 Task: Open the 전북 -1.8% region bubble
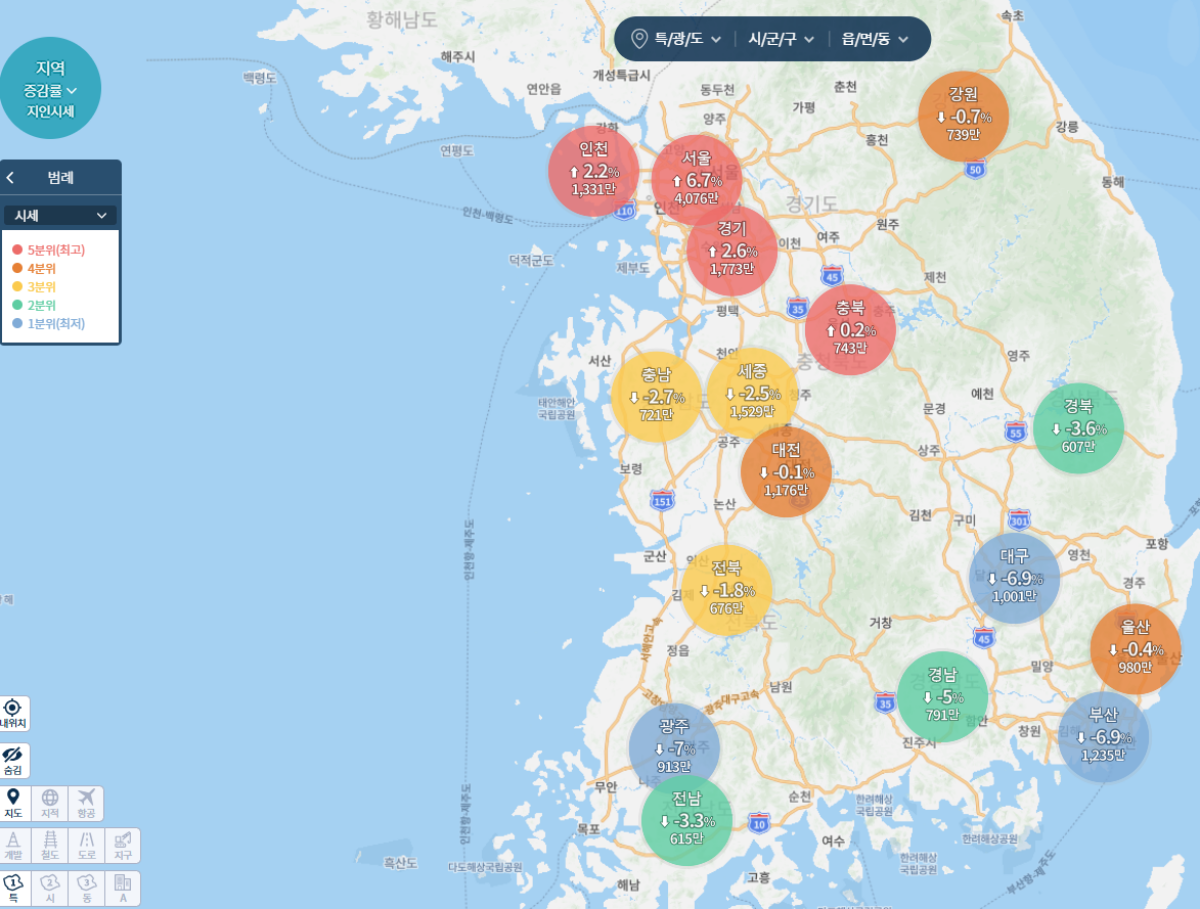click(x=726, y=590)
